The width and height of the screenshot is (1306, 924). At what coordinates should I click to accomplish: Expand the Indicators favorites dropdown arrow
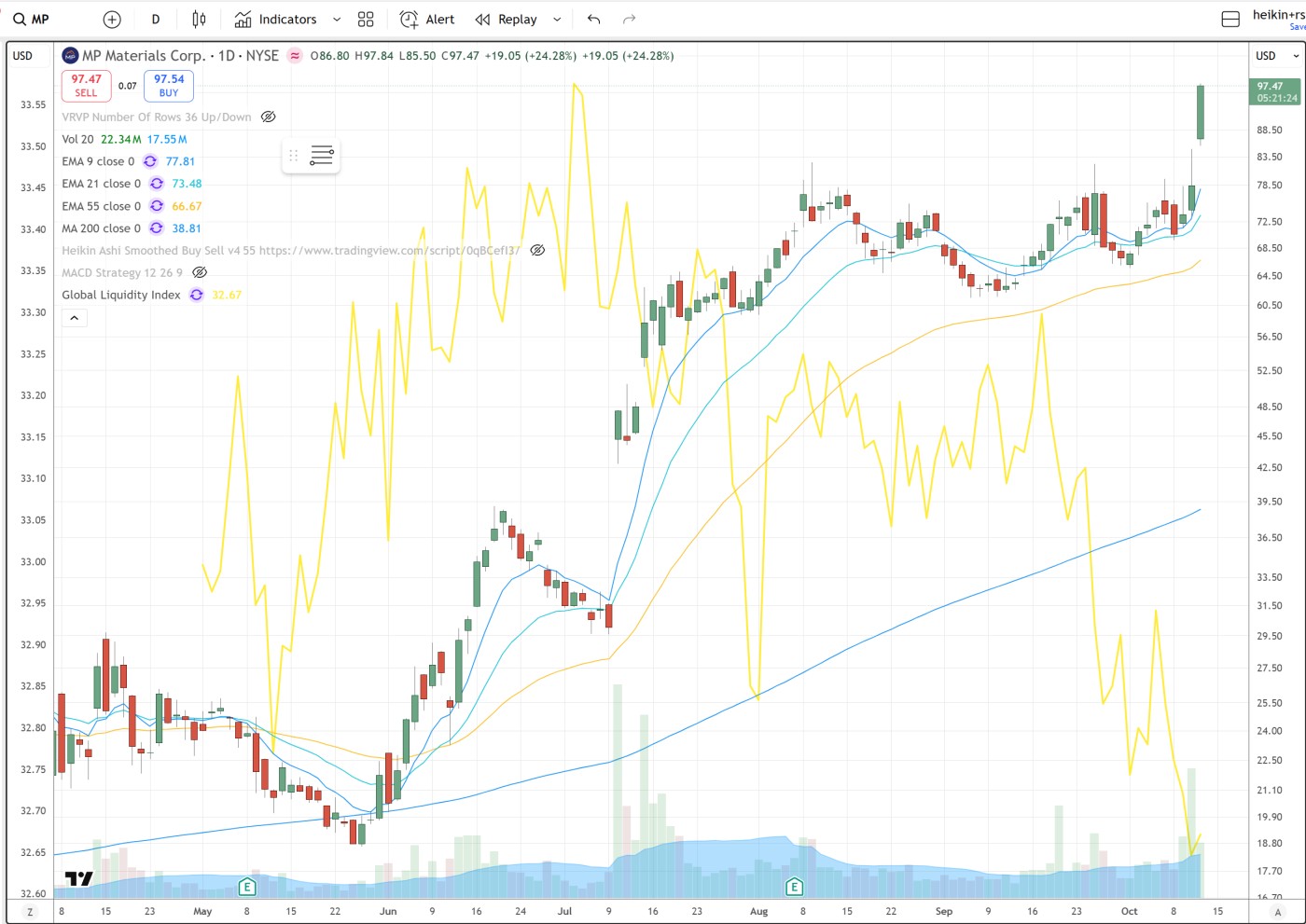pos(337,20)
